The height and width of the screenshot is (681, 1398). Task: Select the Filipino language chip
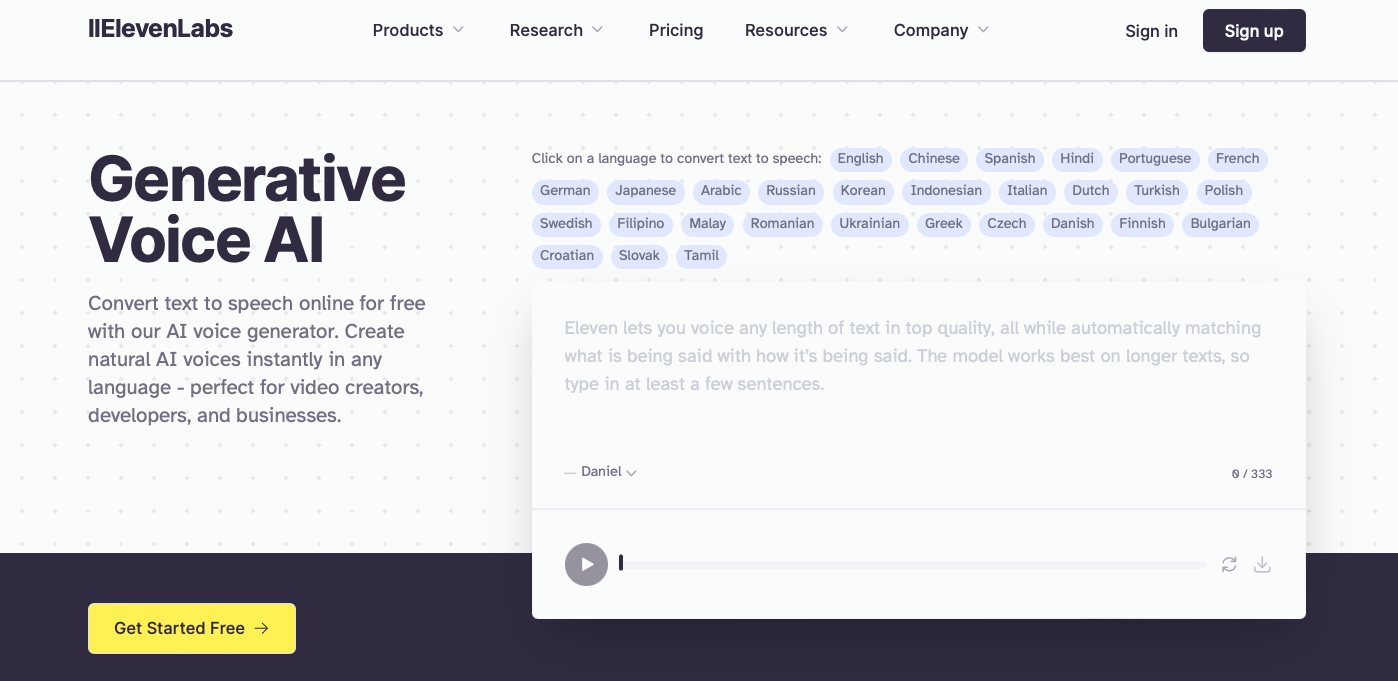641,224
